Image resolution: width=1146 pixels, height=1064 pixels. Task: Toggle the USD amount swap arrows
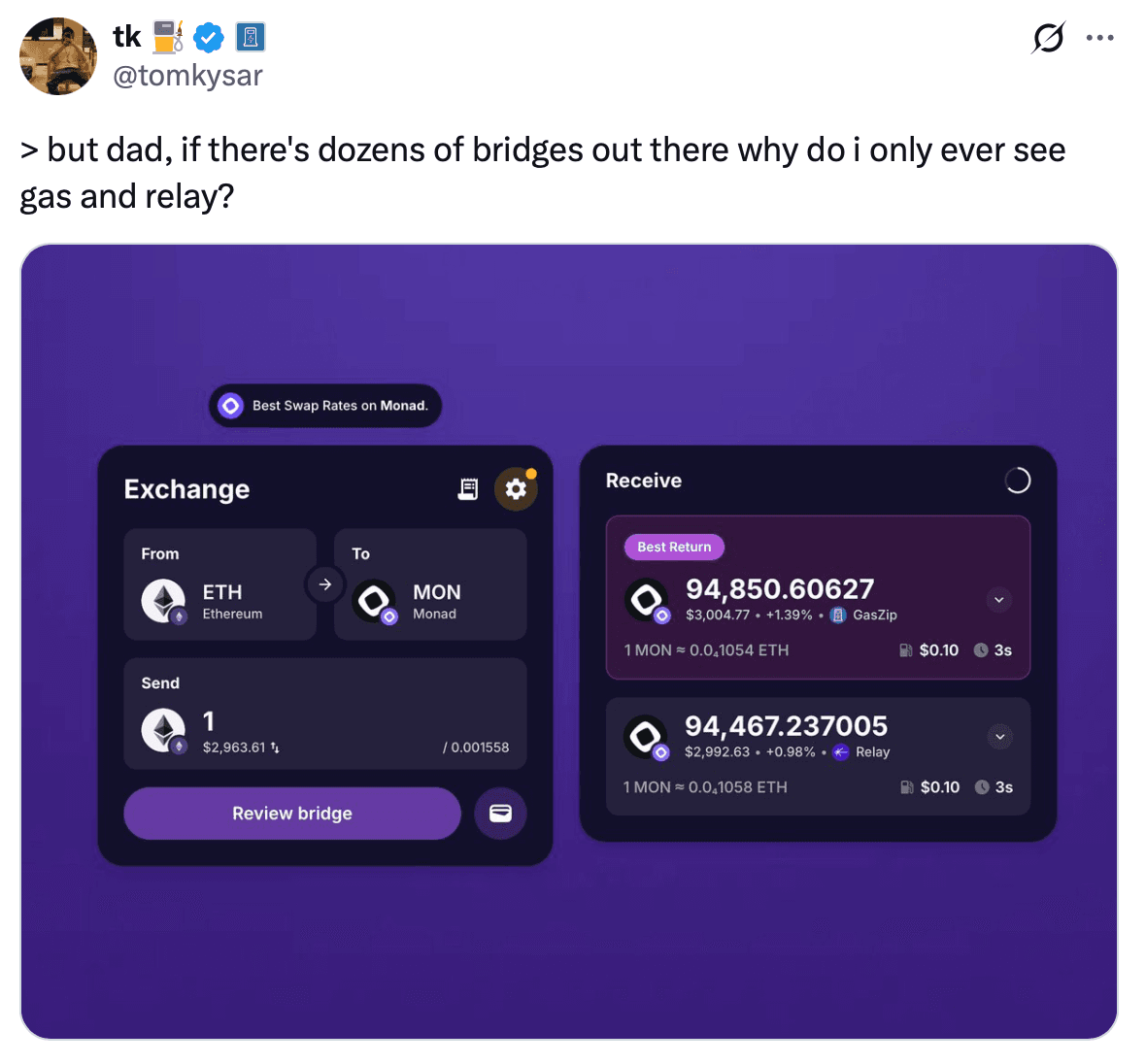(x=276, y=748)
